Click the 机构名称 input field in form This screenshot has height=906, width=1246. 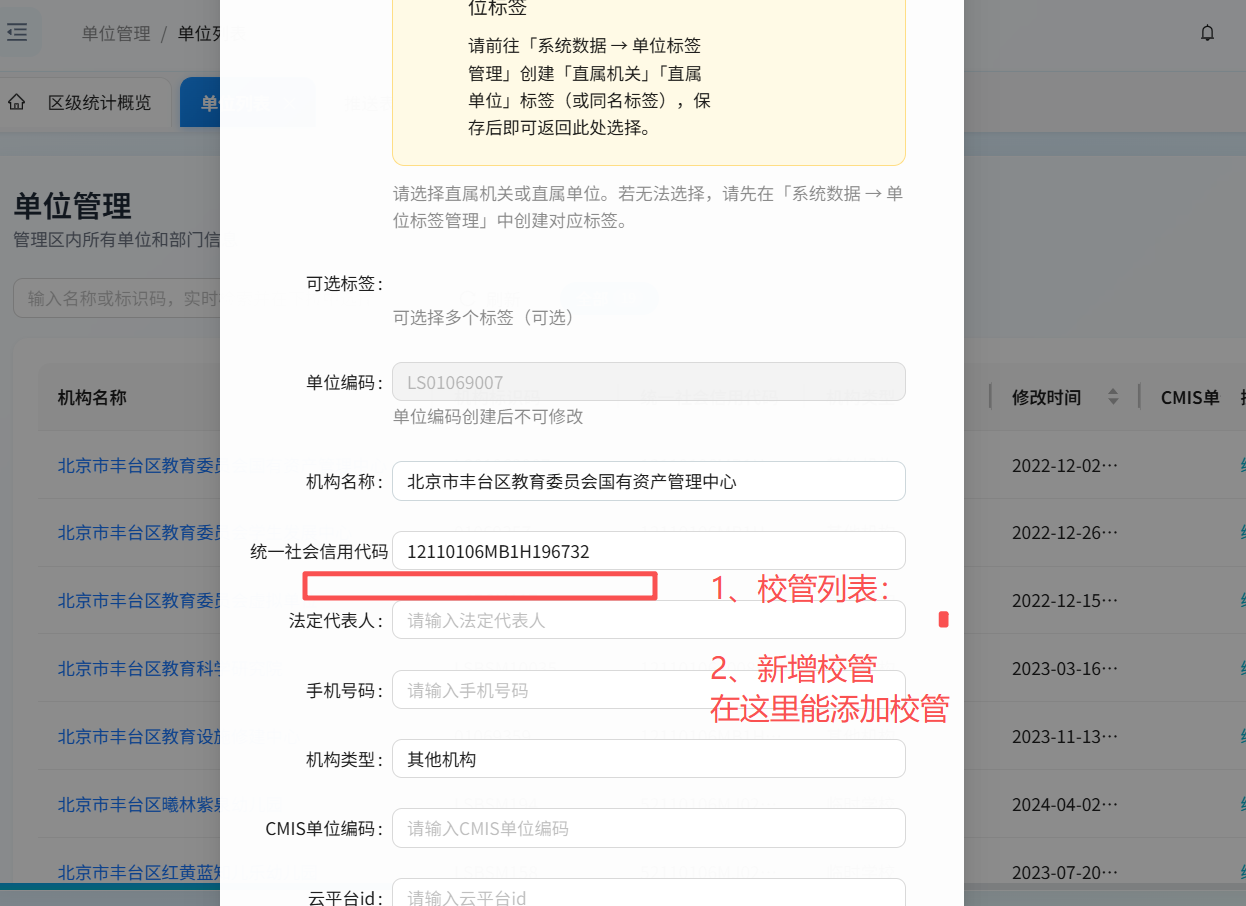(648, 481)
